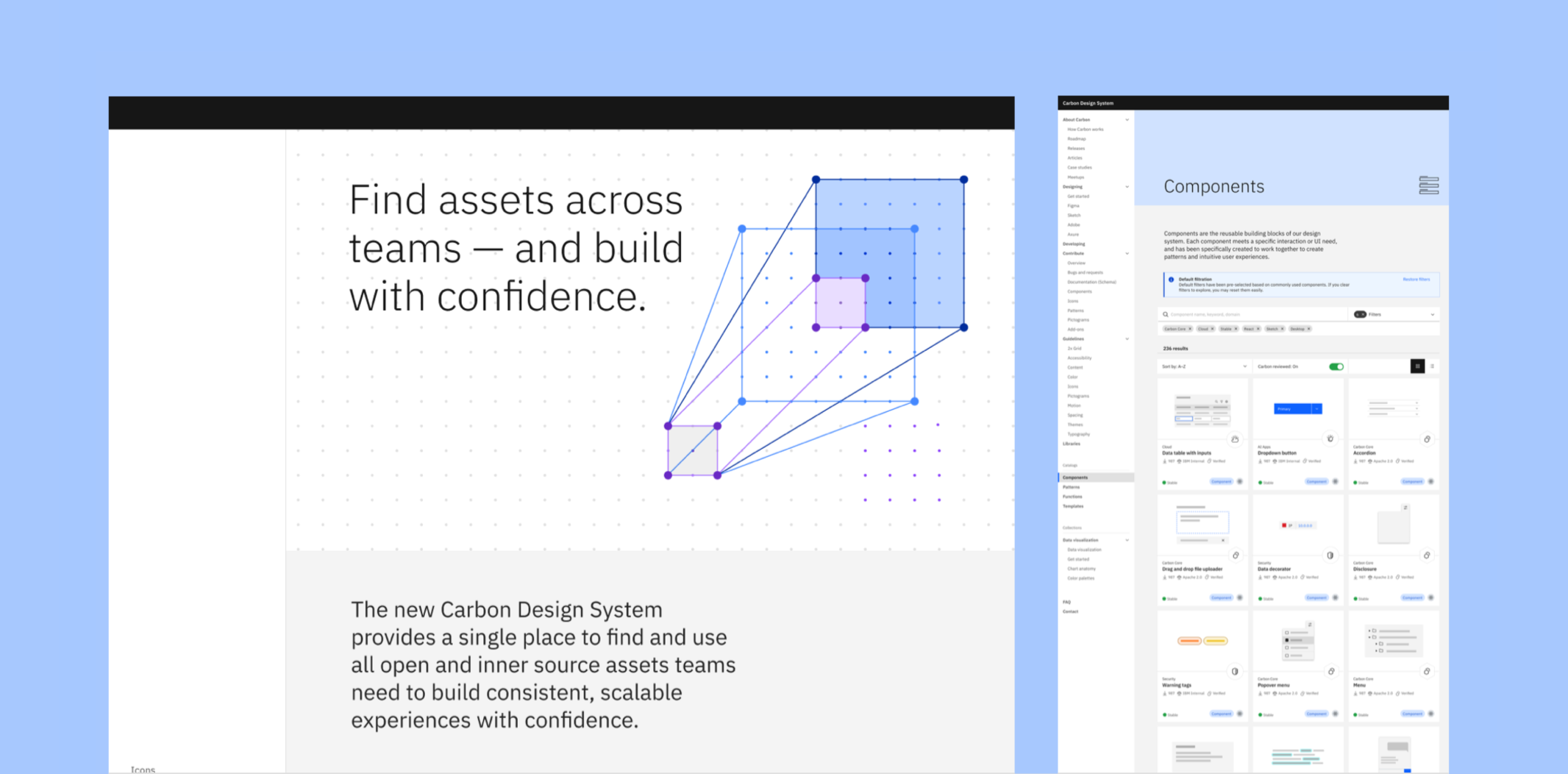Click the Carbon Core icon on Menu card

[x=1427, y=671]
